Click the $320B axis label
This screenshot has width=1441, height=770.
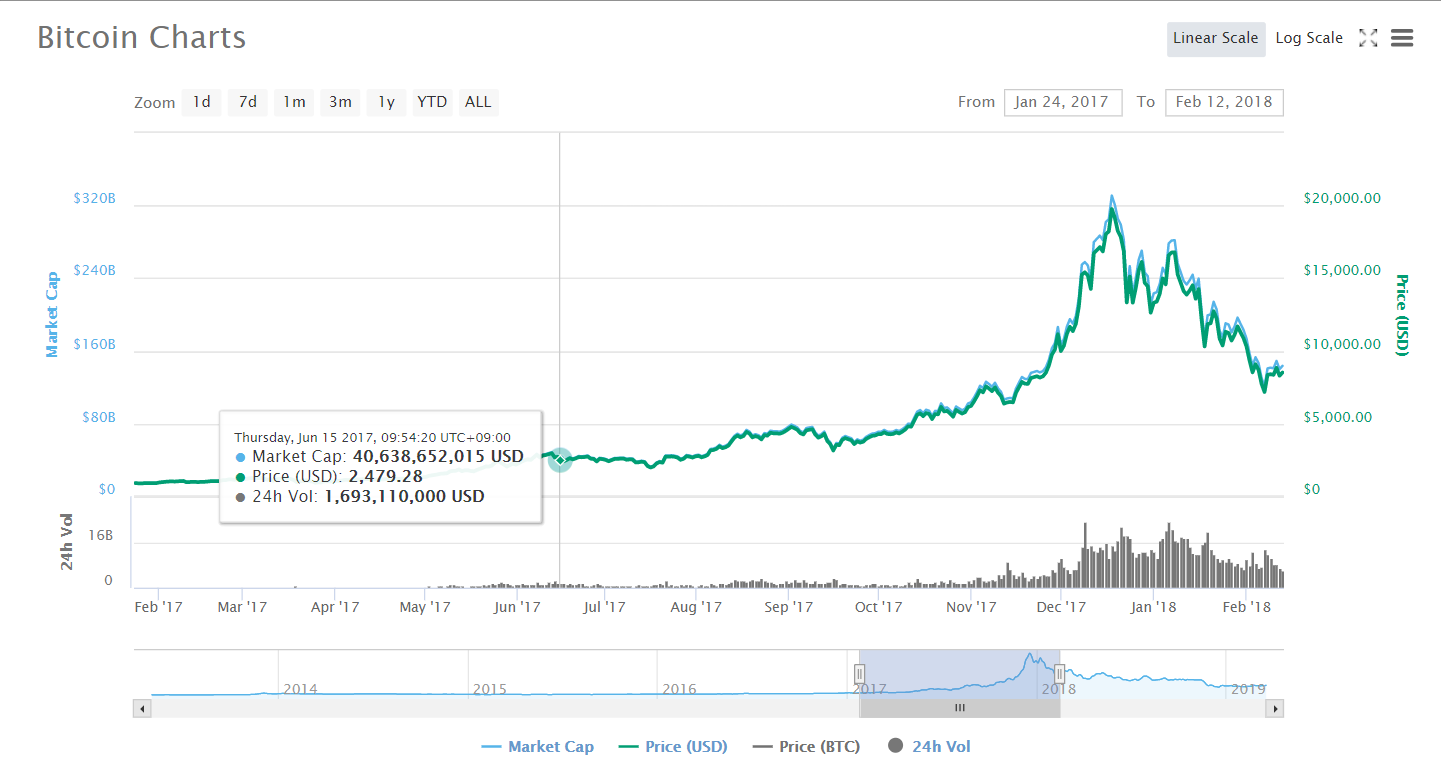point(95,199)
